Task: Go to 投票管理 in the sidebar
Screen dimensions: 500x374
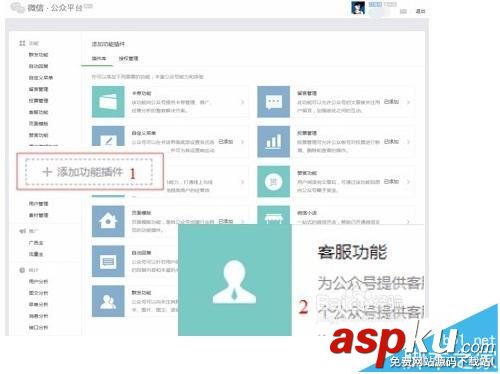Action: point(38,101)
